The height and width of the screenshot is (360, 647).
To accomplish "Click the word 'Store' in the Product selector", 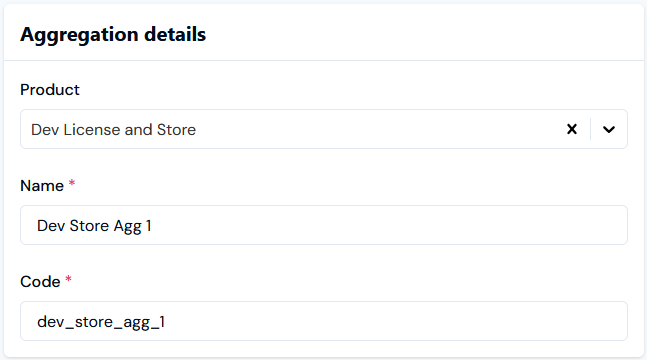I will point(176,130).
